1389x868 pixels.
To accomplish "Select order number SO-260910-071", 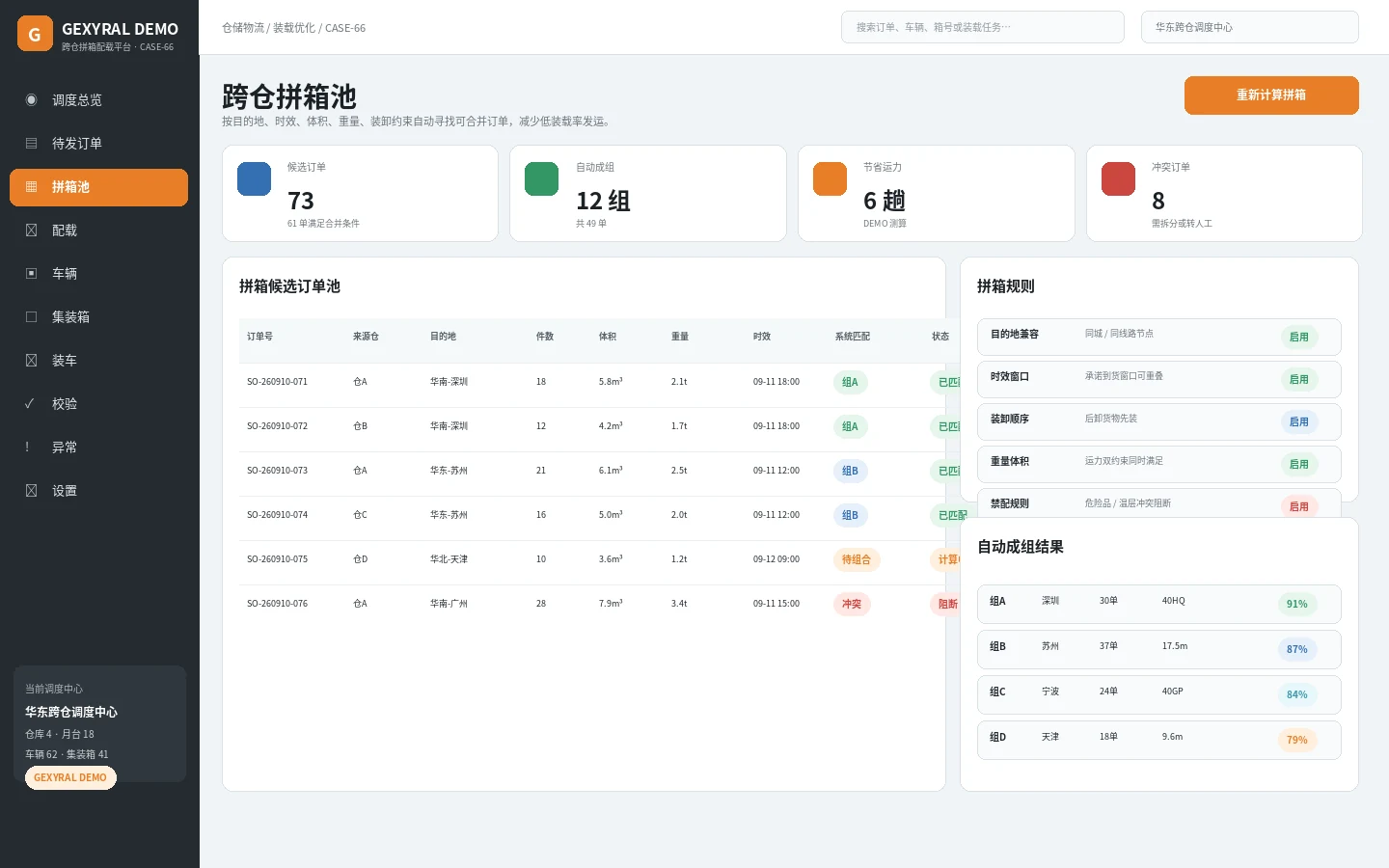I will tap(277, 382).
